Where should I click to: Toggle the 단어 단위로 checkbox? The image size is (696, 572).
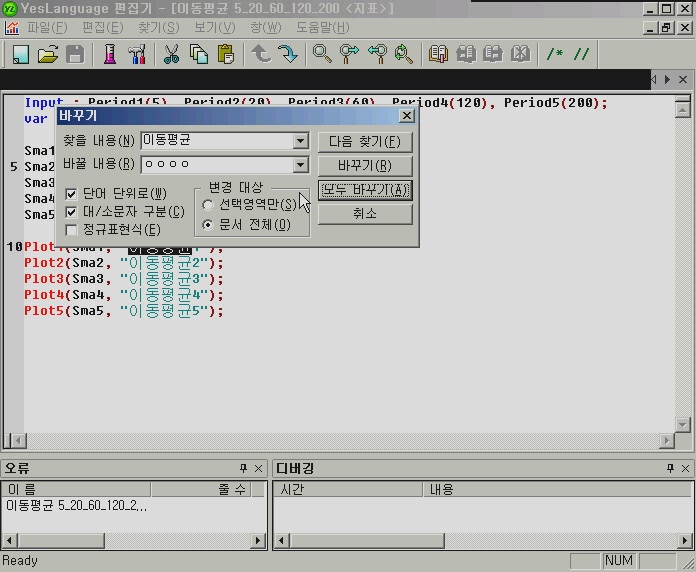[71, 193]
